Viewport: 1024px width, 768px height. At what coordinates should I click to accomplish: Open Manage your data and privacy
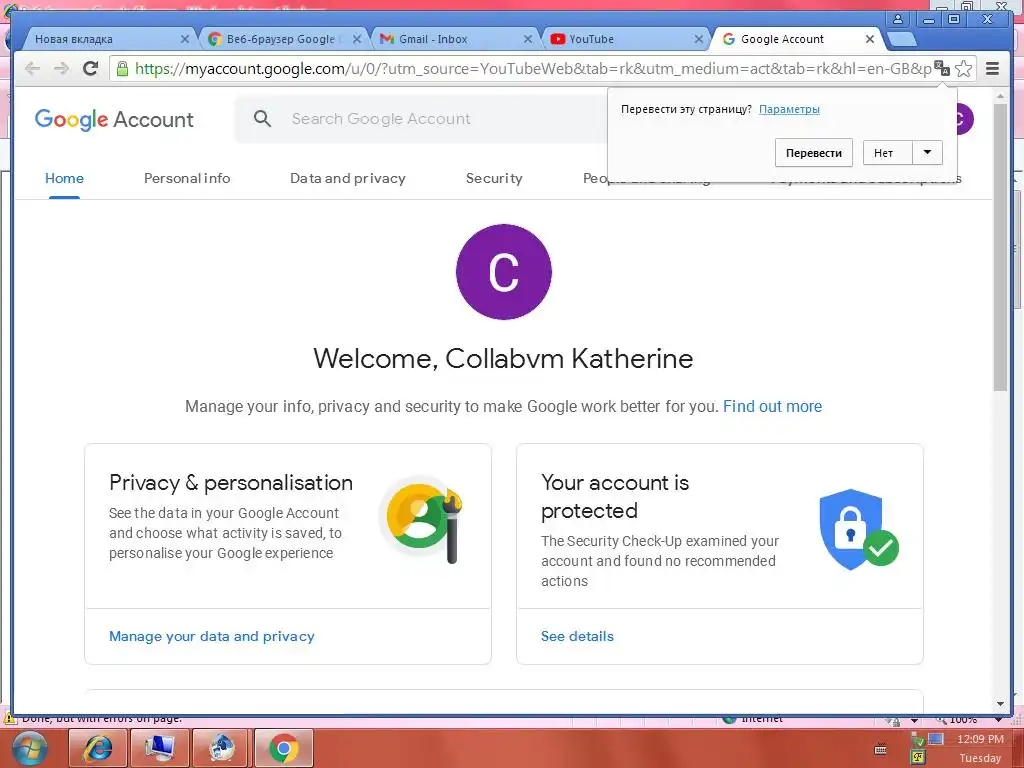tap(212, 636)
